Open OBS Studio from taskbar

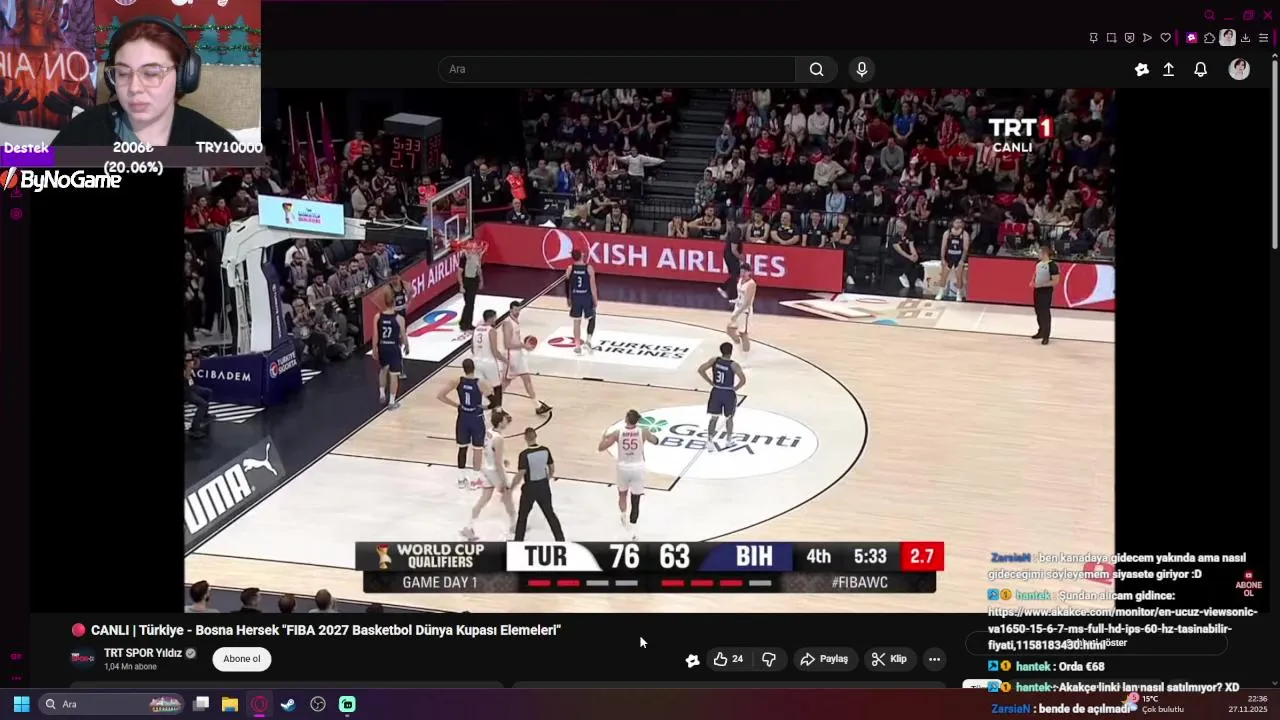tap(318, 704)
